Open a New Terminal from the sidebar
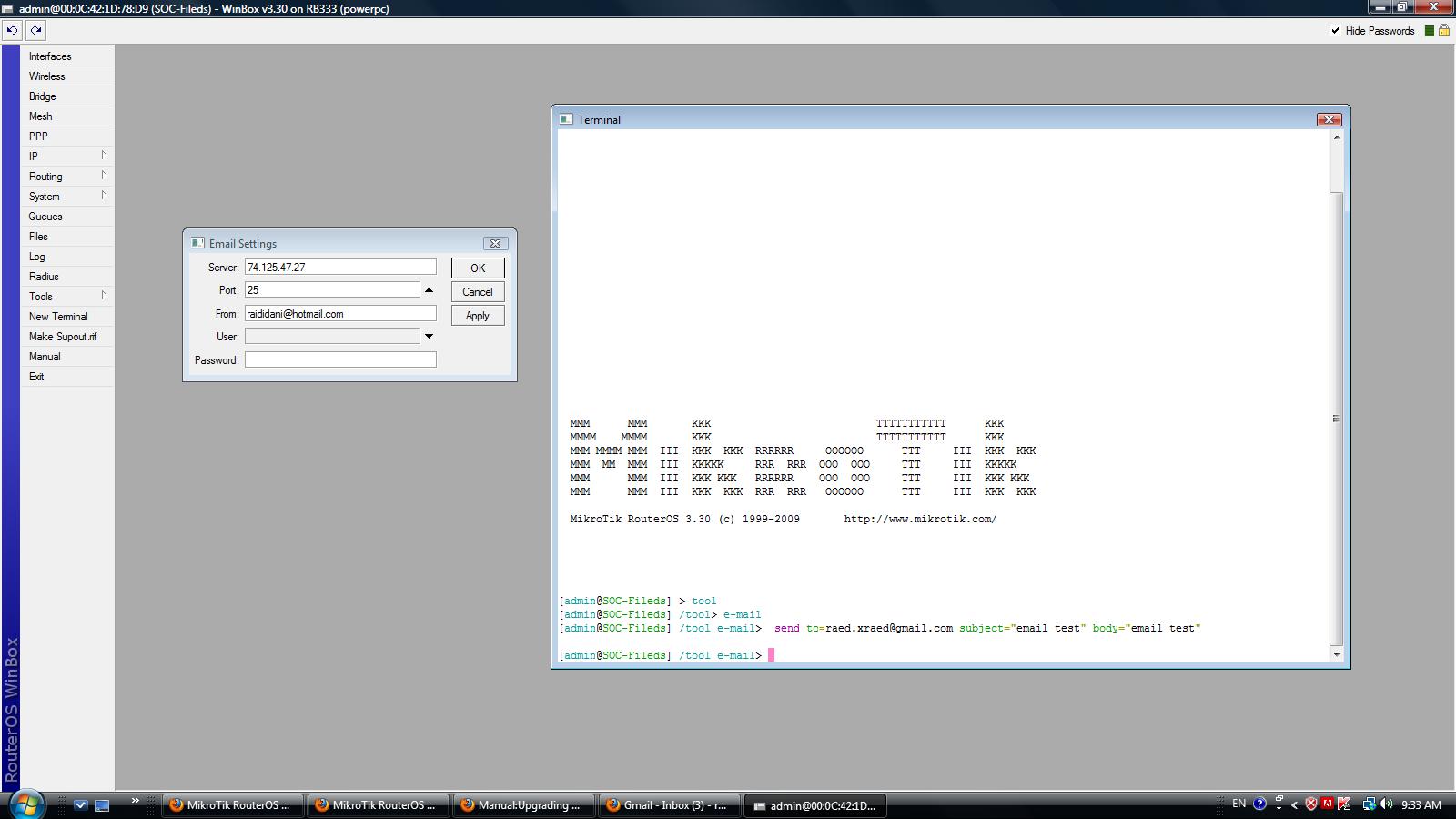The height and width of the screenshot is (819, 1456). click(x=67, y=317)
